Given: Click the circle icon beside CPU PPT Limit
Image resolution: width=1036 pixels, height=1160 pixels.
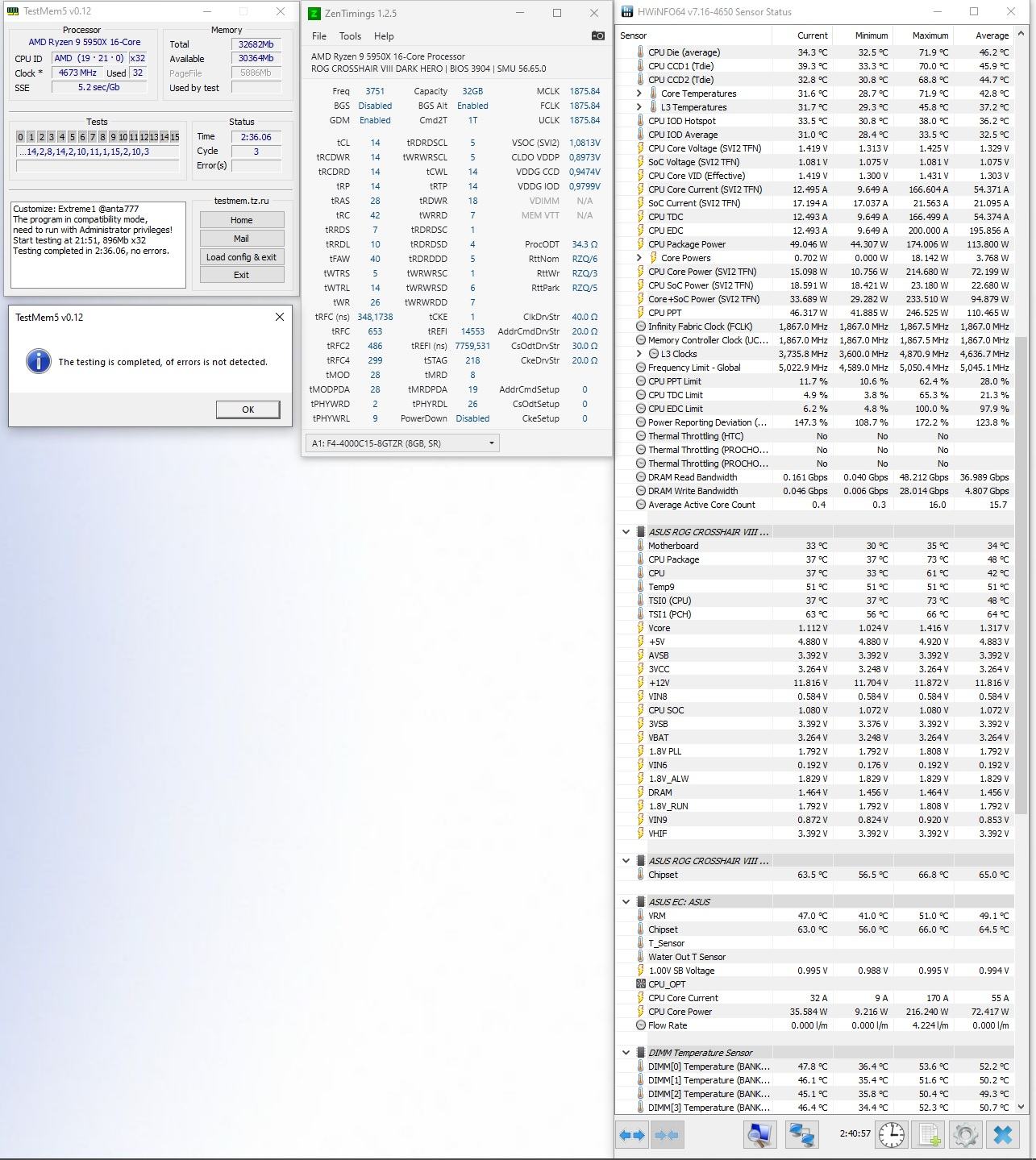Looking at the screenshot, I should pyautogui.click(x=640, y=381).
